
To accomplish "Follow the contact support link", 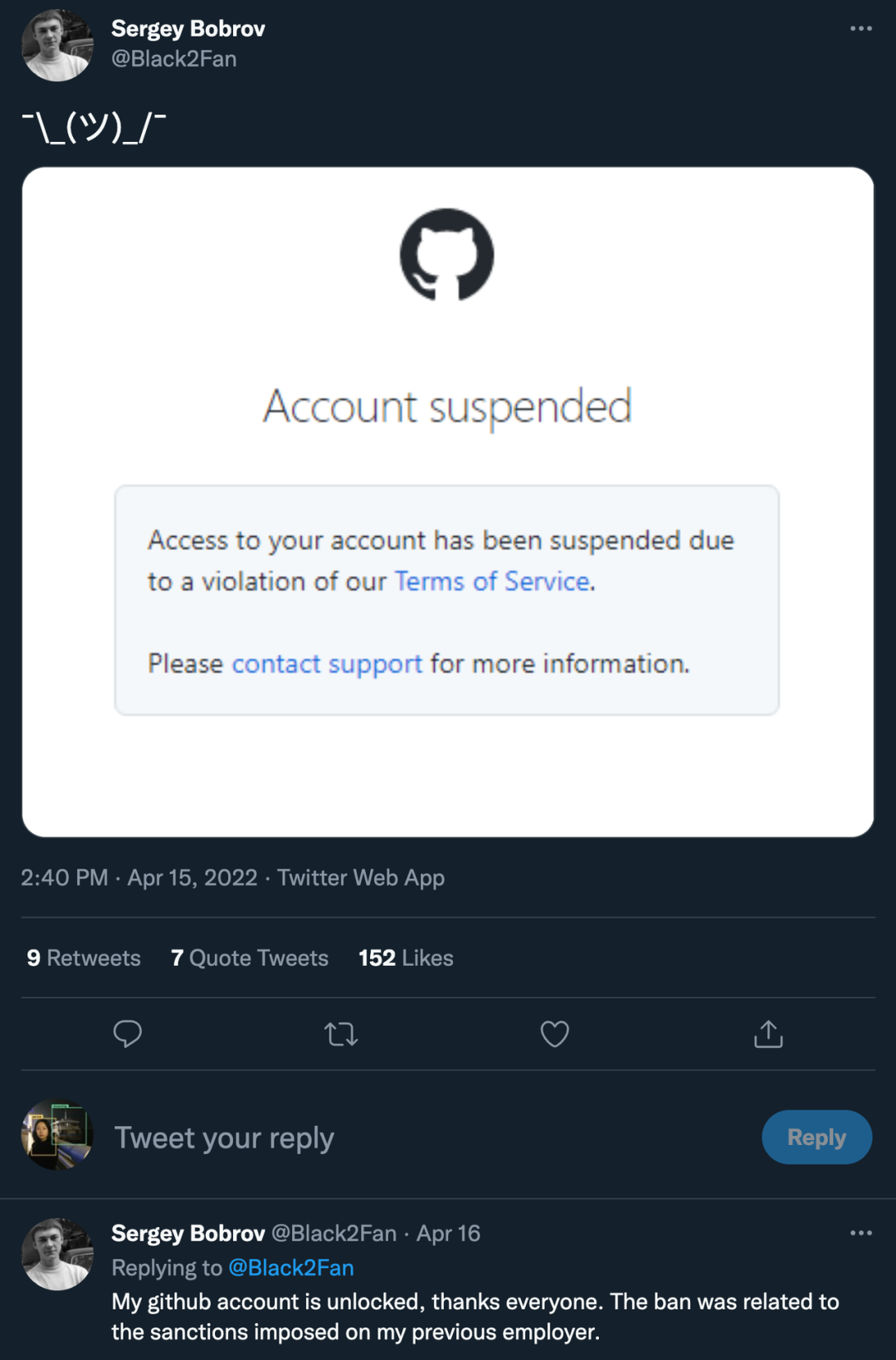I will [x=327, y=664].
